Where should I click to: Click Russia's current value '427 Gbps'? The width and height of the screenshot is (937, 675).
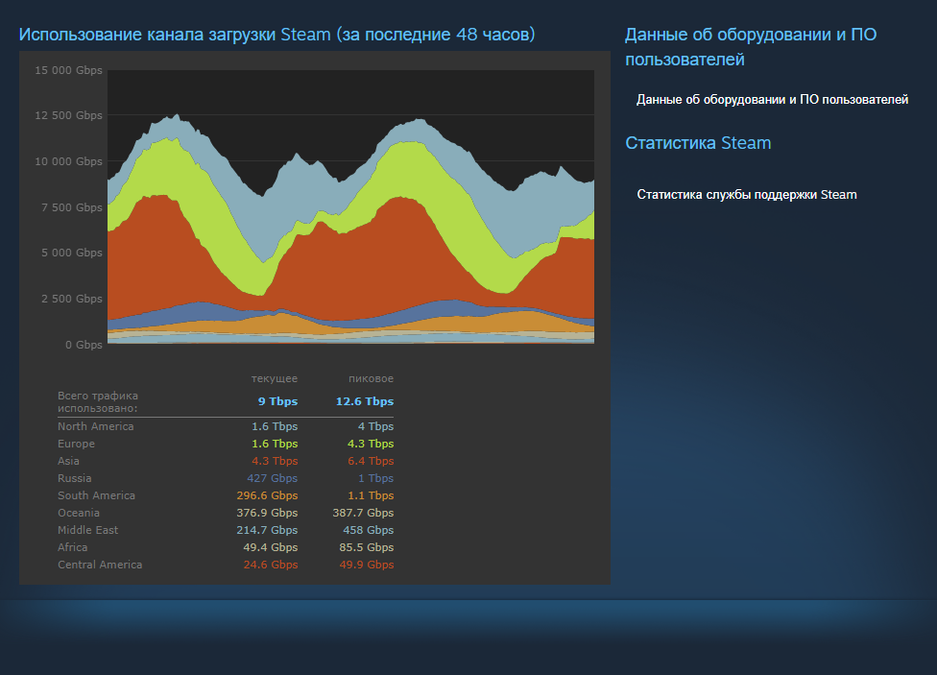click(x=272, y=478)
